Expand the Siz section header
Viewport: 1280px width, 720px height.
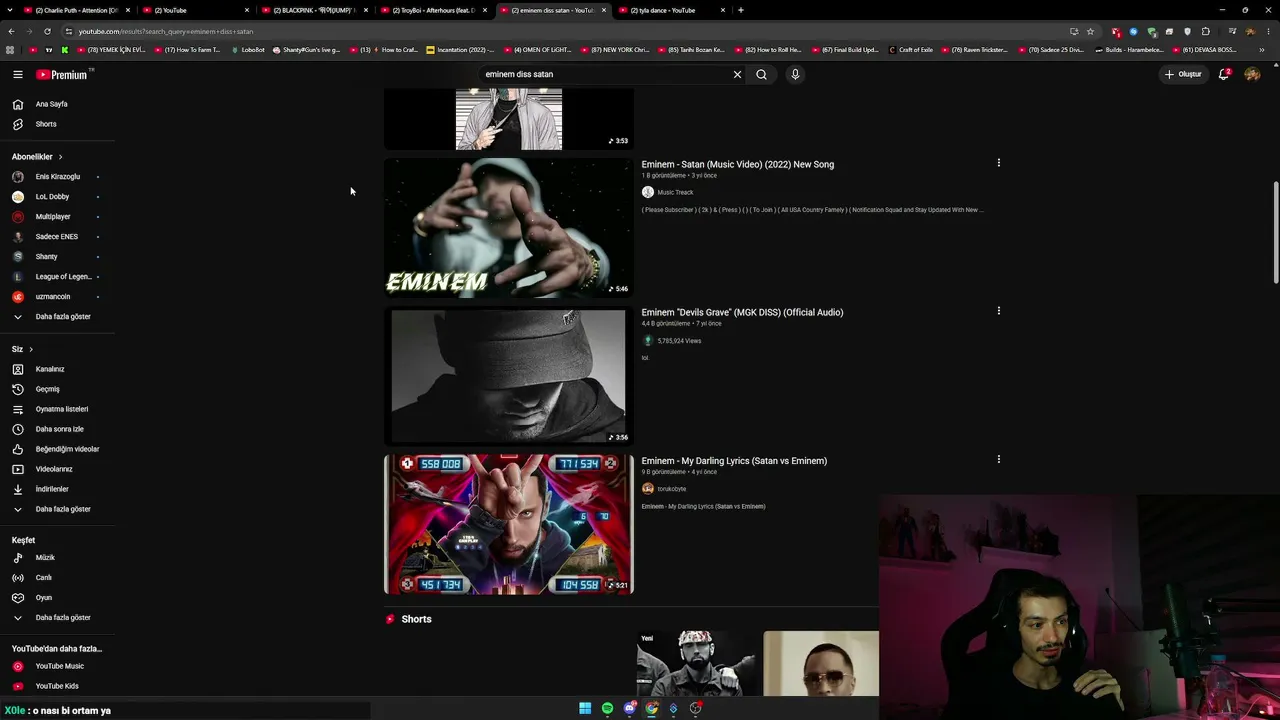click(x=22, y=349)
